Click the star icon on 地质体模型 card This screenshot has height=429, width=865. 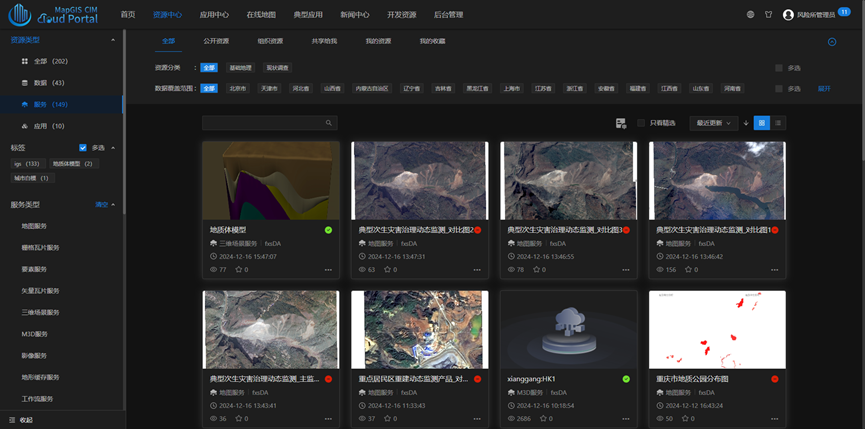pos(239,270)
